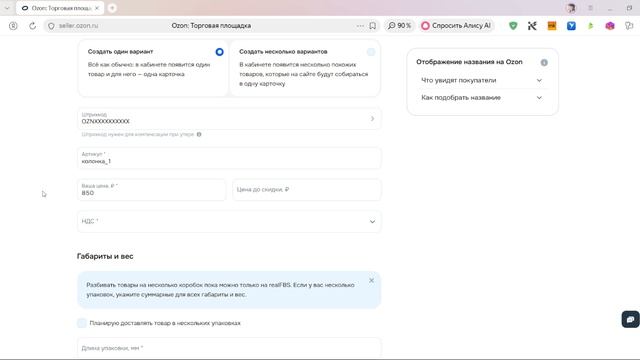Close the Ozon browser tab
This screenshot has width=640, height=360.
pyautogui.click(x=97, y=8)
